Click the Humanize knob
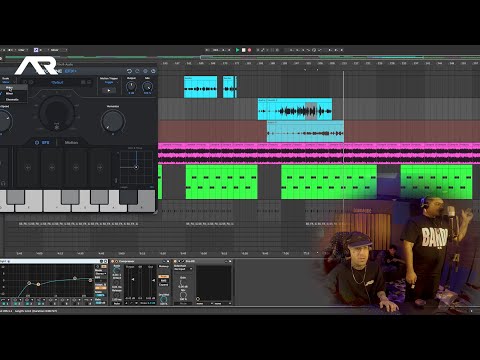 coord(113,121)
